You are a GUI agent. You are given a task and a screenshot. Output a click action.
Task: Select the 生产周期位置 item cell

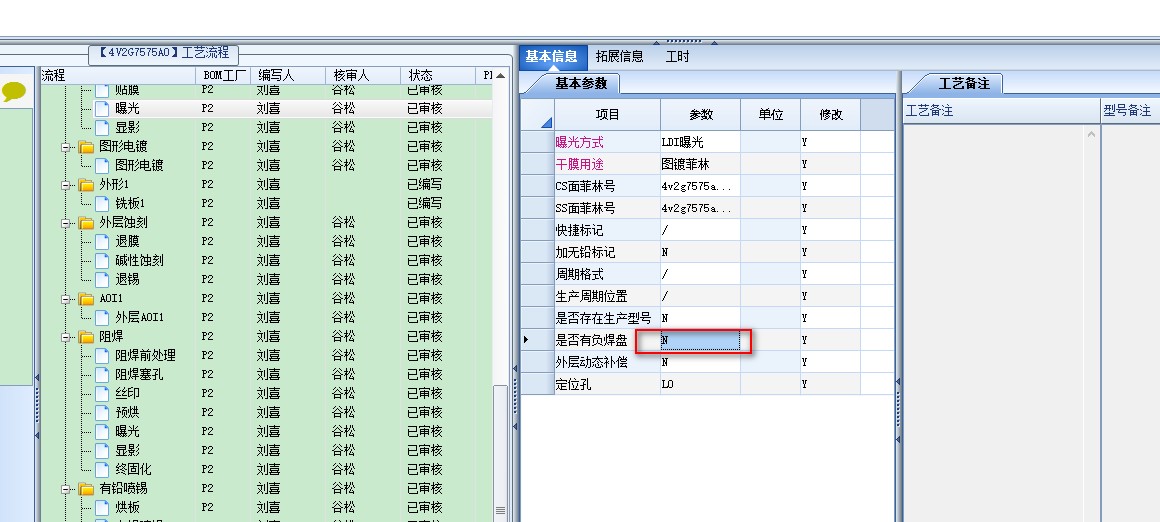click(x=607, y=296)
